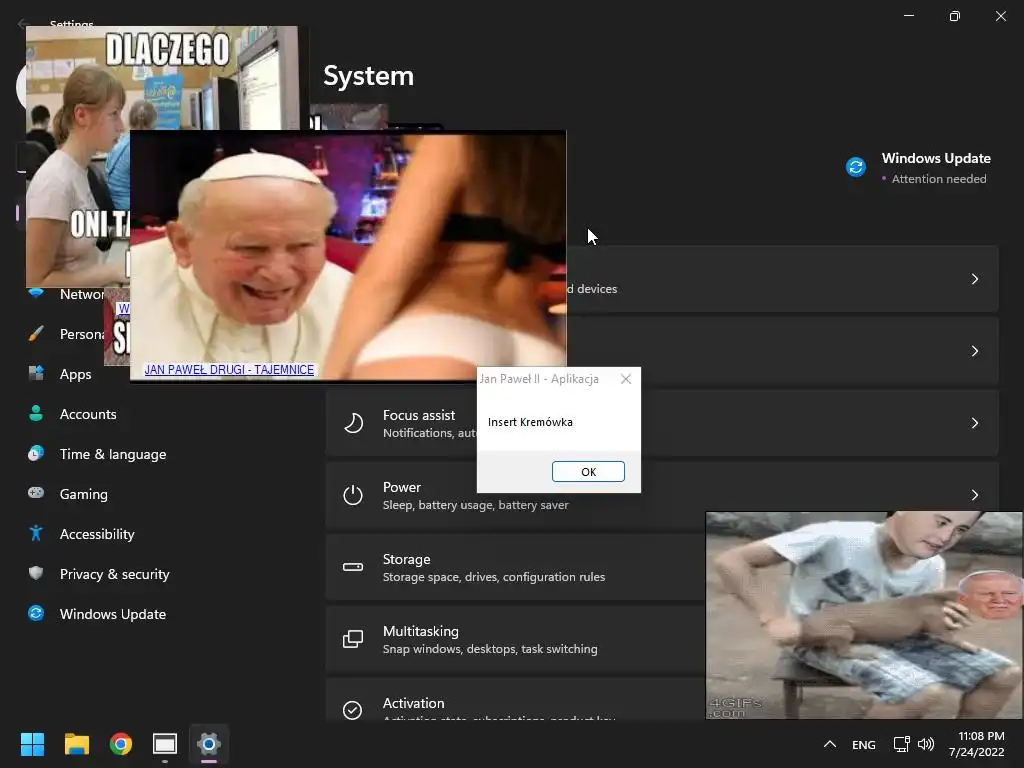Image resolution: width=1024 pixels, height=768 pixels.
Task: Expand the Power row chevron
Action: coord(974,495)
